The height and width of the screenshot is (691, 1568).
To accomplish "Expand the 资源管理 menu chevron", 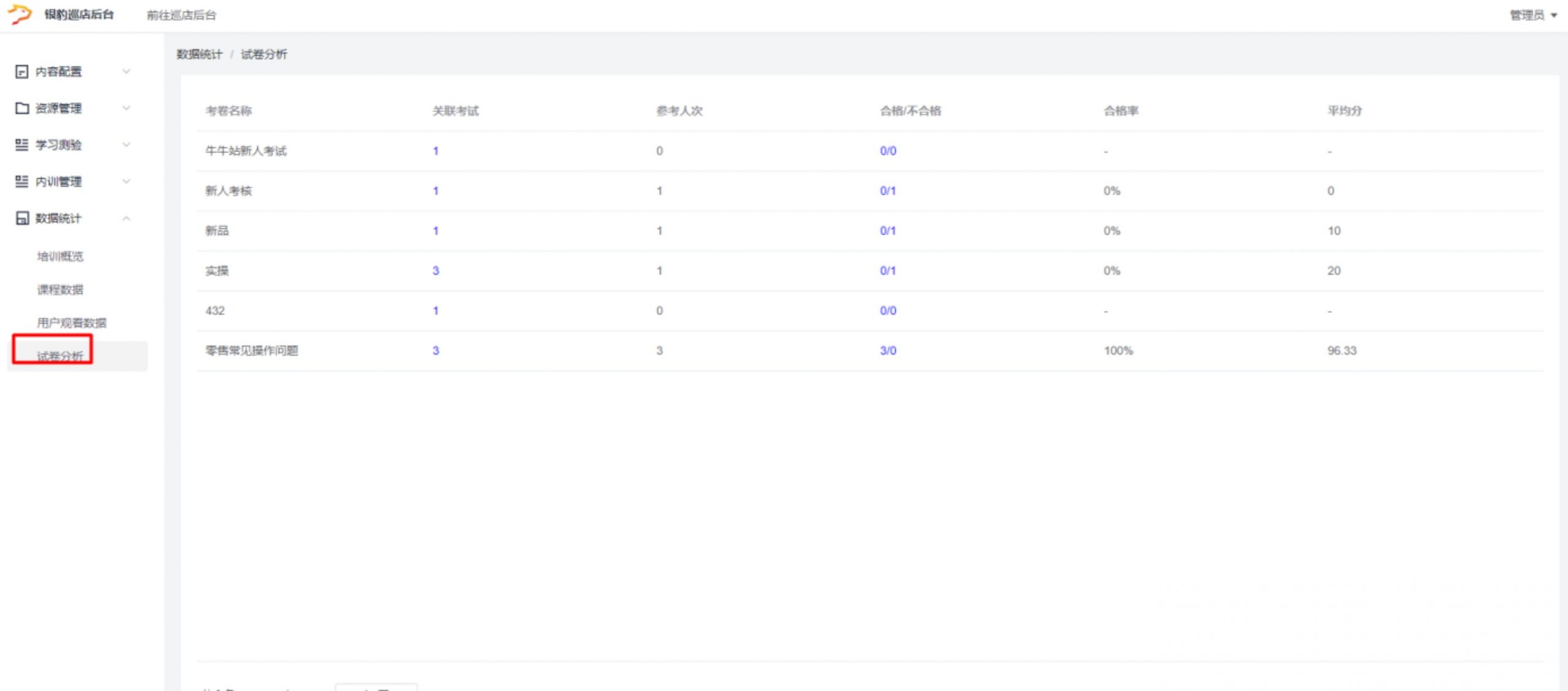I will pyautogui.click(x=126, y=108).
